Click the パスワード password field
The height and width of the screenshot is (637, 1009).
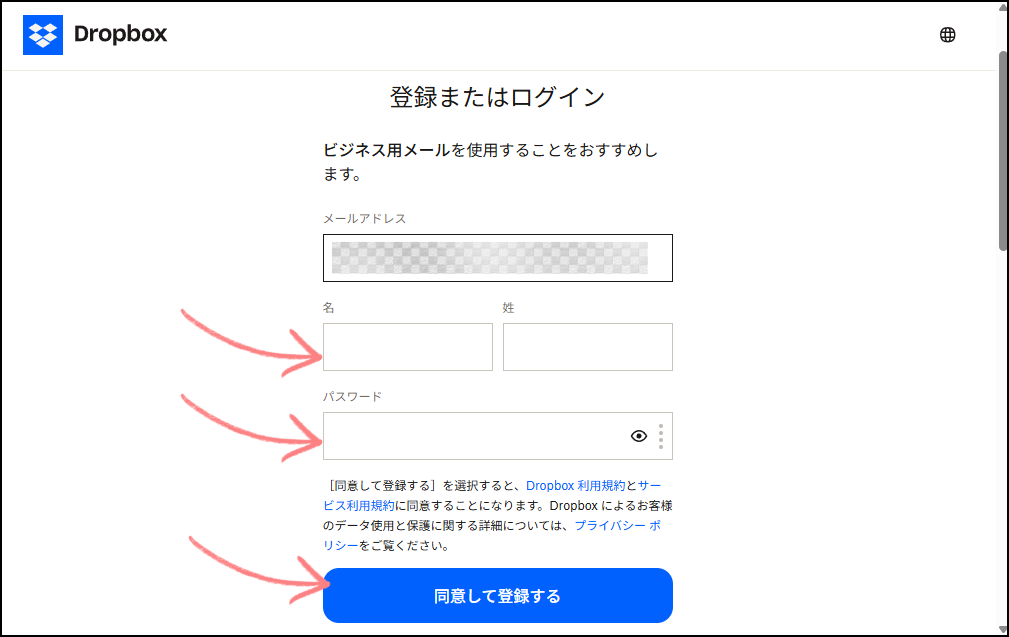pos(497,436)
